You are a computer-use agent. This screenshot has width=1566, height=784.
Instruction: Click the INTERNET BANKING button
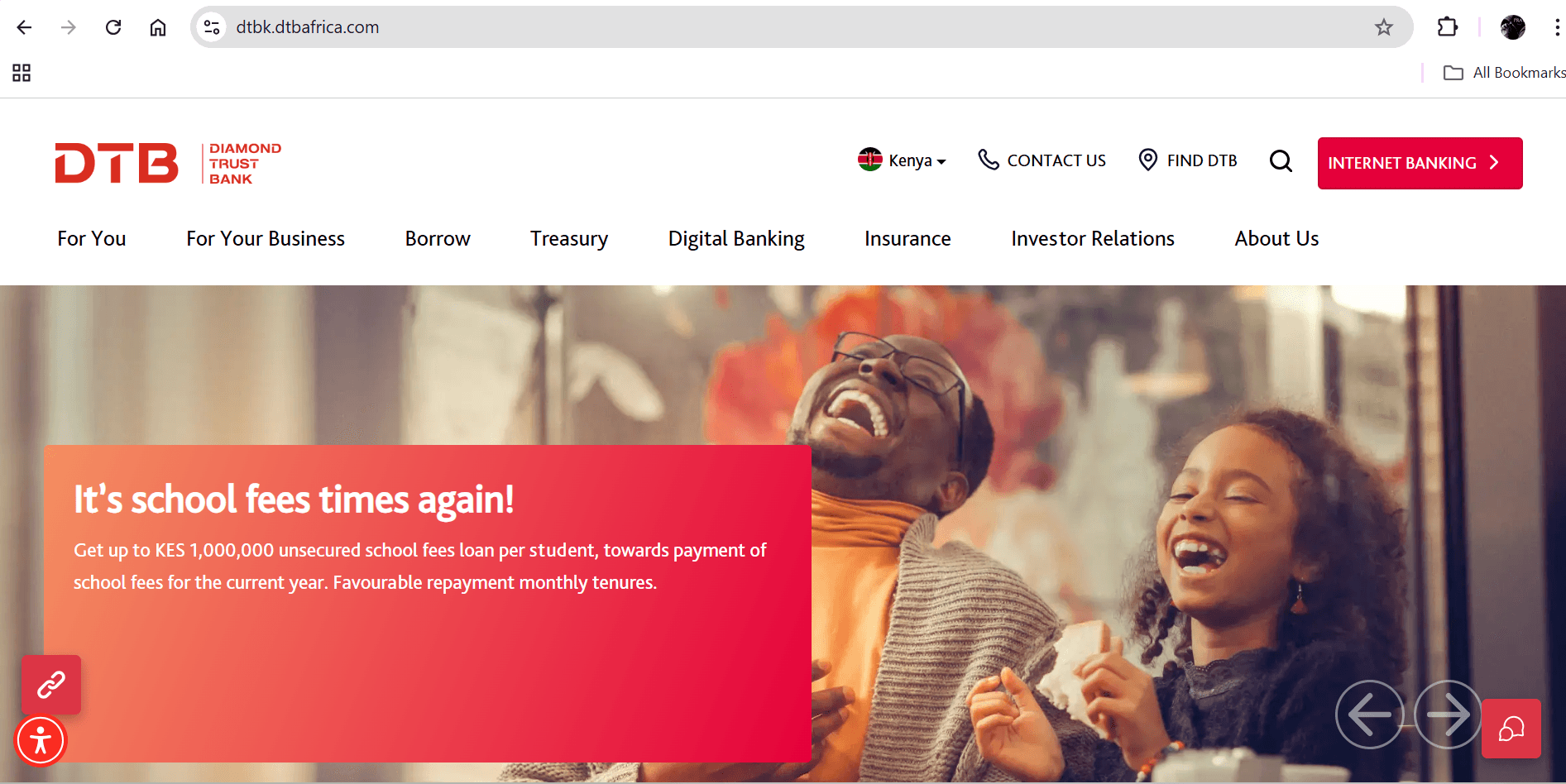click(1420, 163)
